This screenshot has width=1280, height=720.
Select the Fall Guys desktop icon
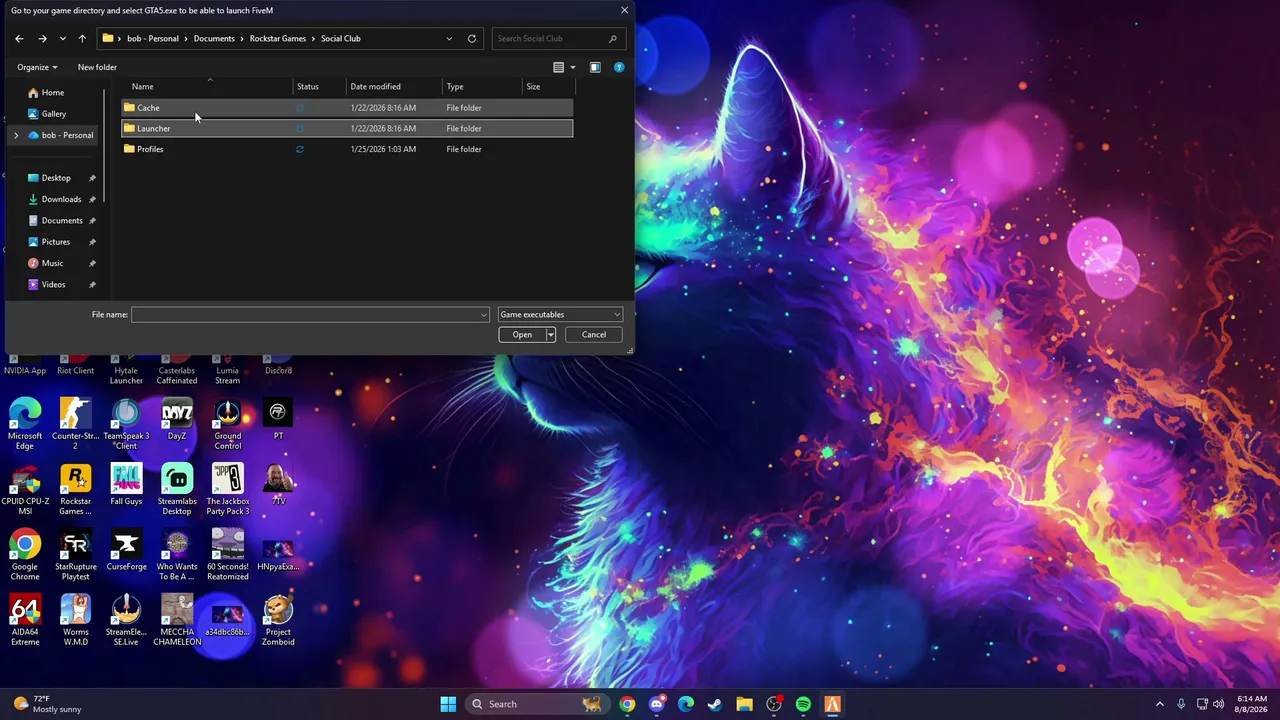click(126, 485)
